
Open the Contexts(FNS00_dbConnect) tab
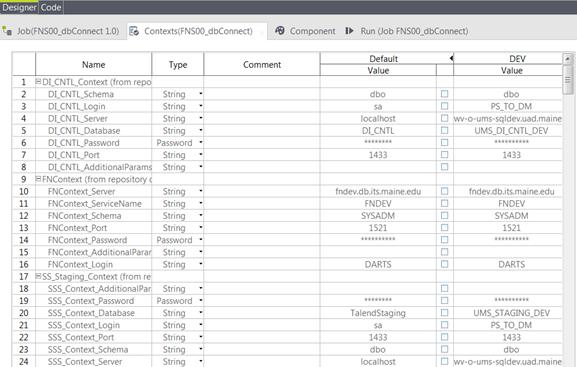[198, 31]
